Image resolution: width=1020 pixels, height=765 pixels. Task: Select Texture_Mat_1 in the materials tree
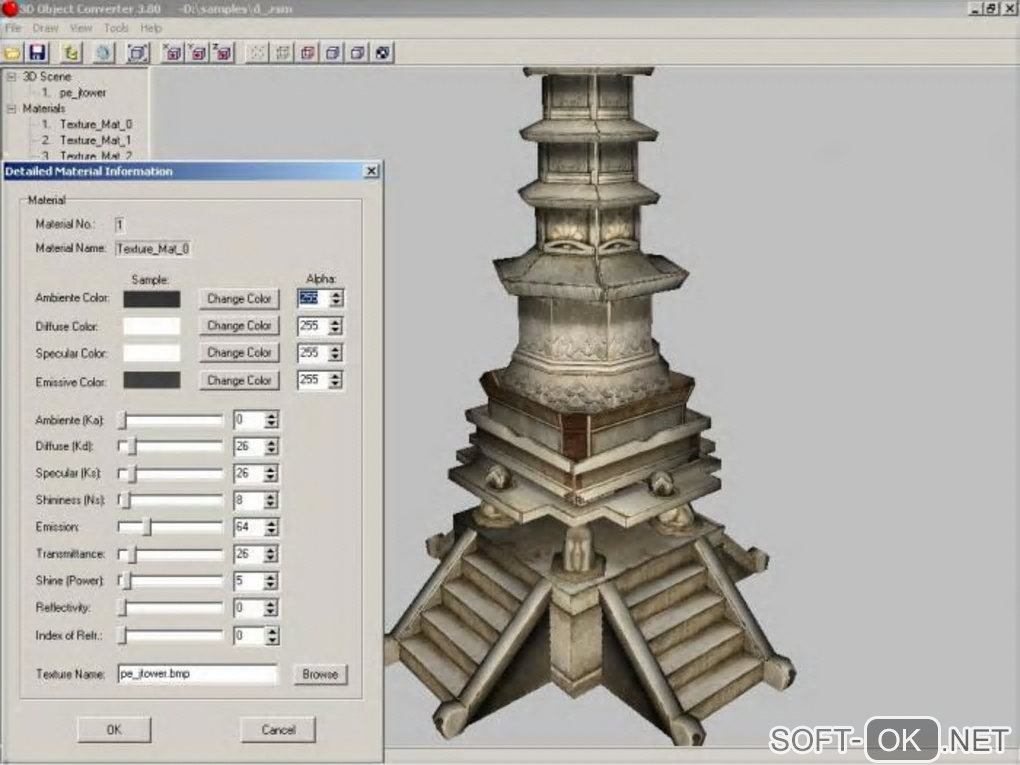coord(95,140)
